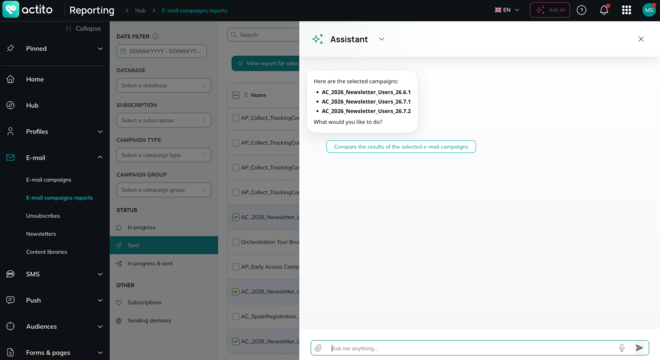
Task: Open the help question mark icon
Action: 581,10
